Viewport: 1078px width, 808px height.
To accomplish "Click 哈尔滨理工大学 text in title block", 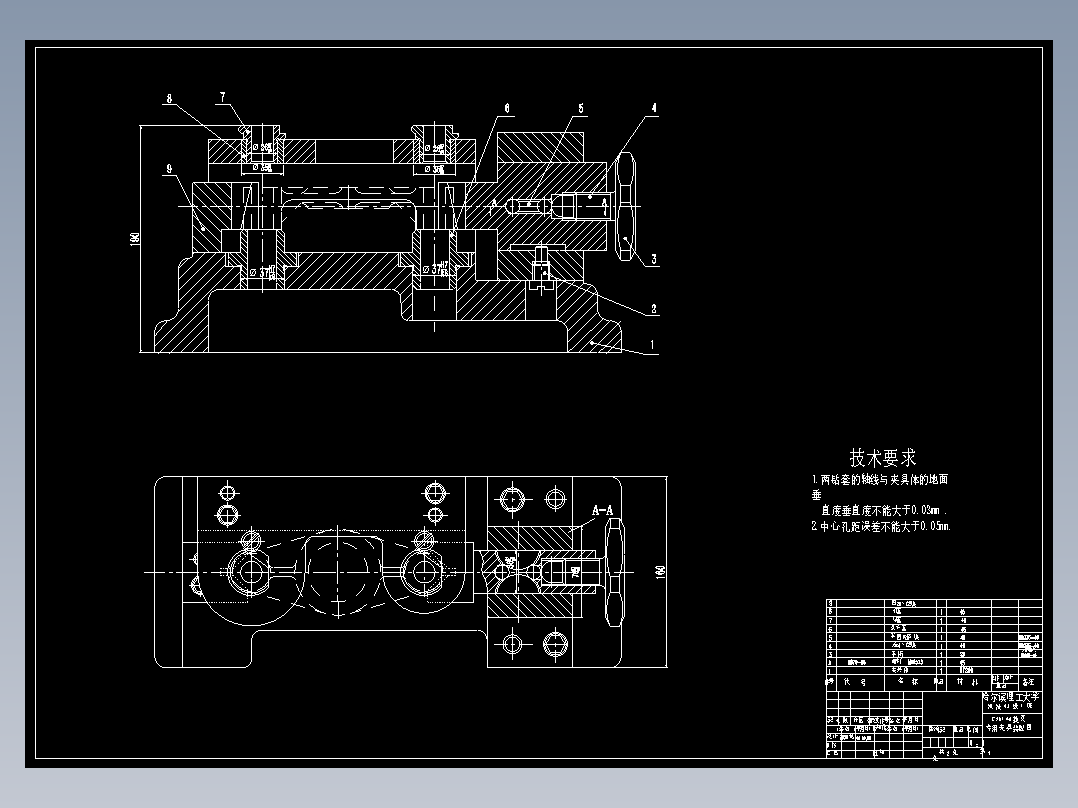I will [x=1013, y=697].
